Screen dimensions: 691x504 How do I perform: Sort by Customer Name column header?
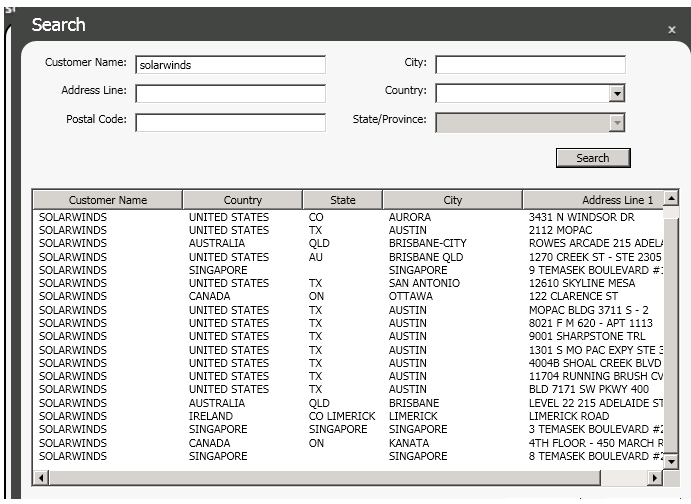point(108,200)
